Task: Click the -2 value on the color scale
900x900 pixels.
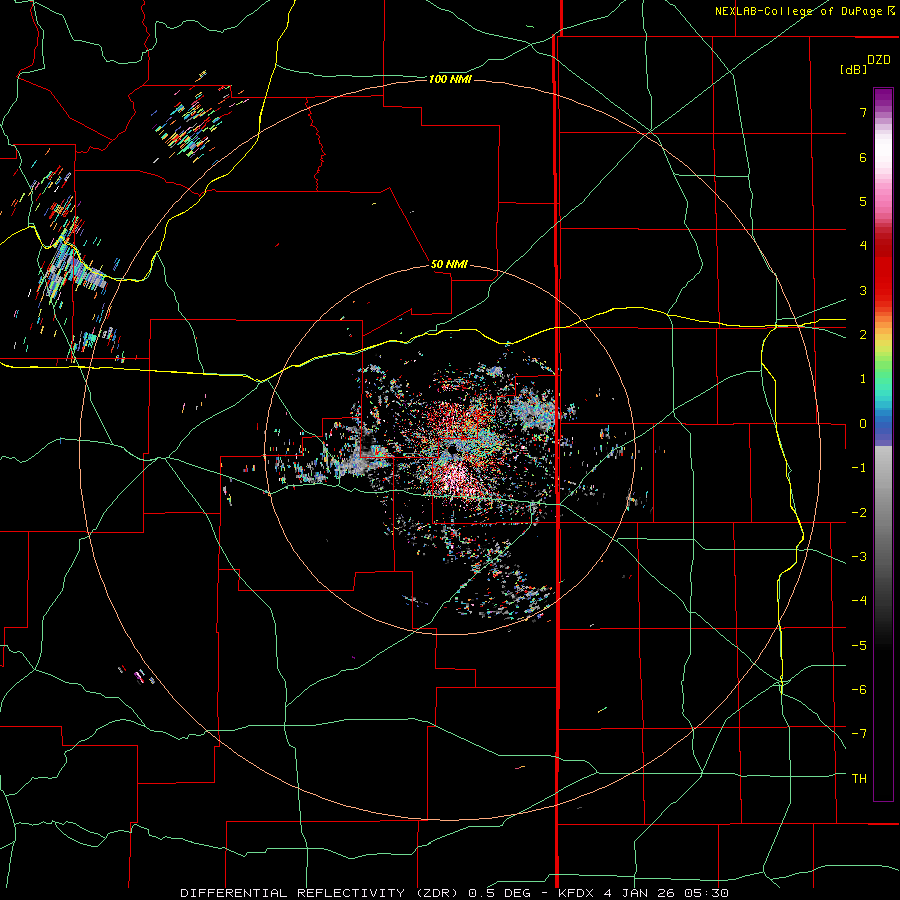Action: [859, 513]
